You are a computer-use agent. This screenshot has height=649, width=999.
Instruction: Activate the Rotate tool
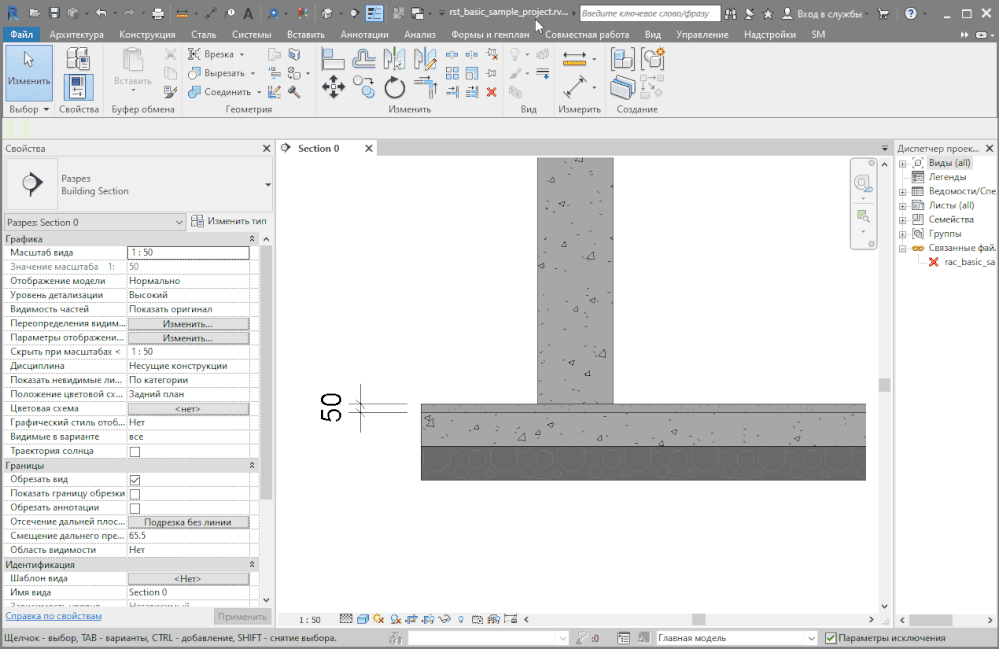[x=394, y=87]
